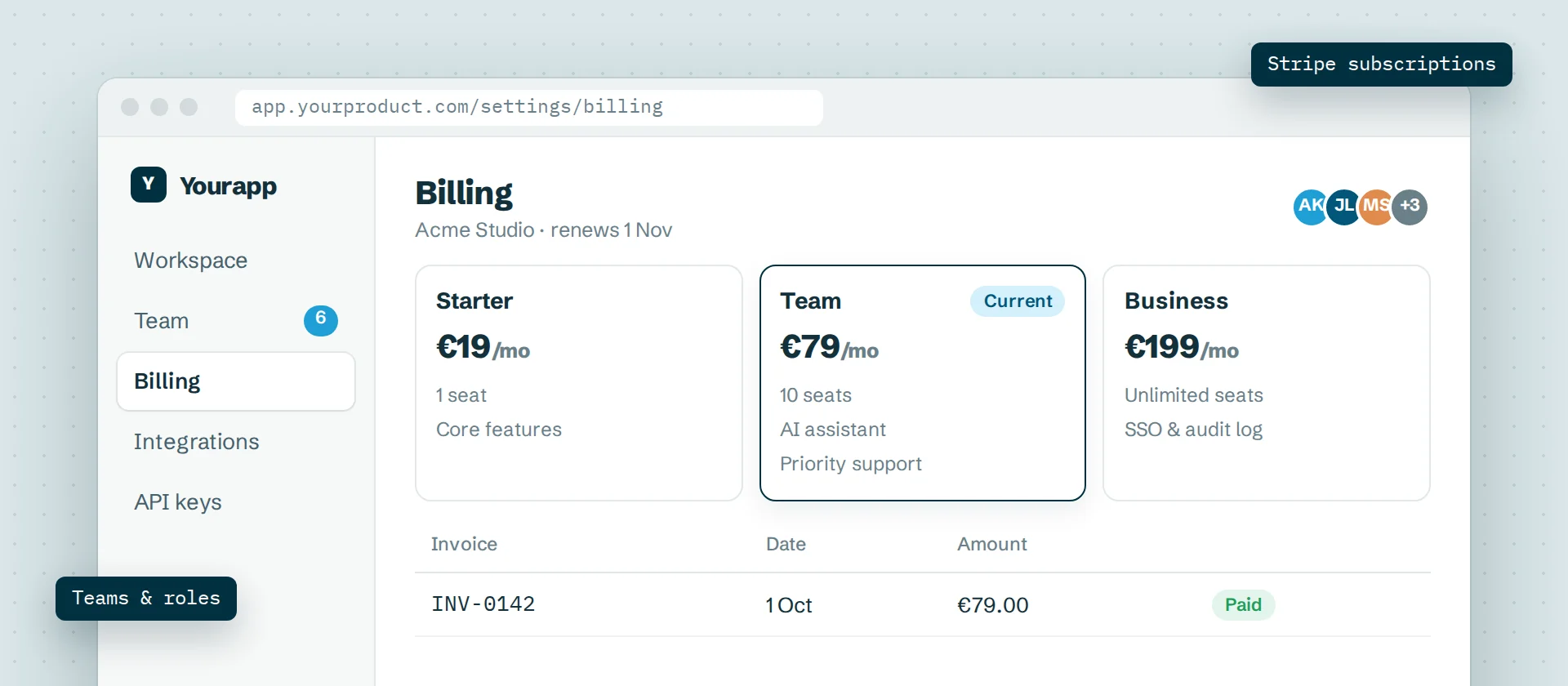
Task: Click the browser address bar URL field
Action: click(529, 107)
